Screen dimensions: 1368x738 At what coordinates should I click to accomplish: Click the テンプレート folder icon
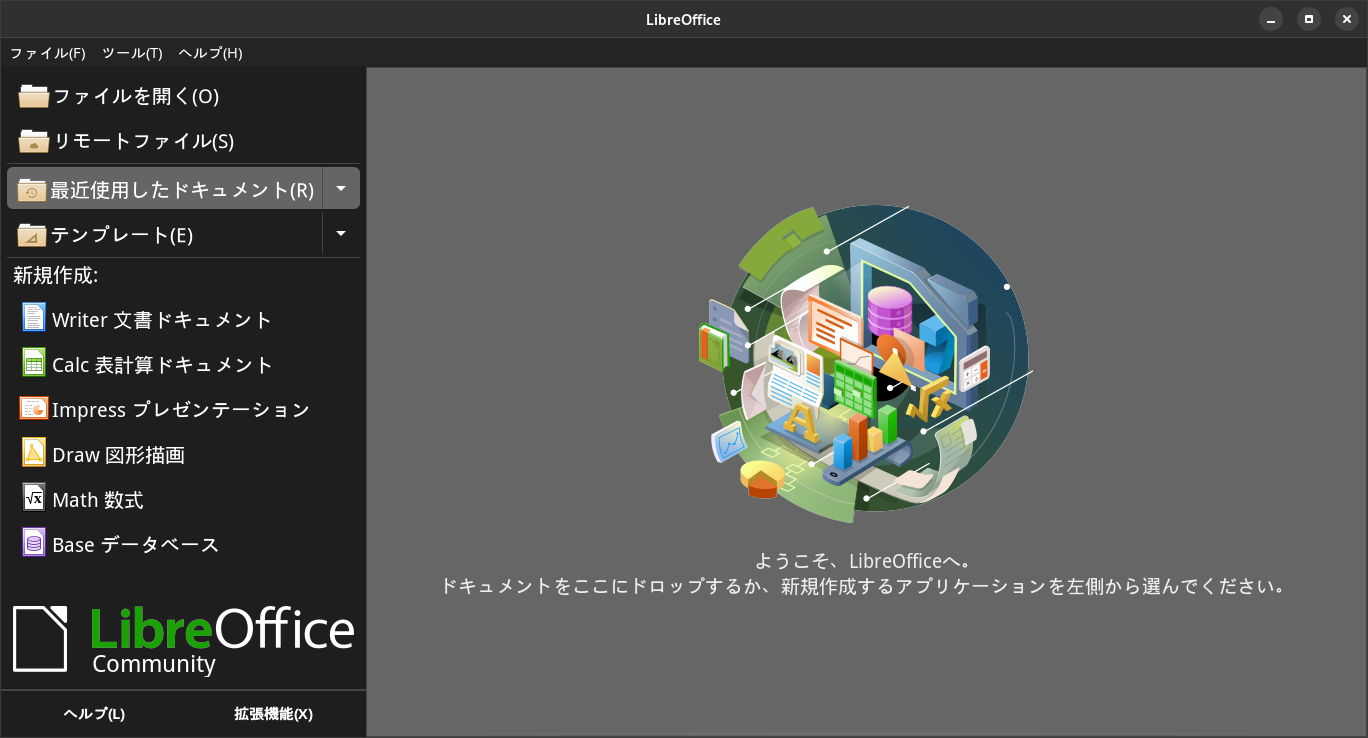33,235
